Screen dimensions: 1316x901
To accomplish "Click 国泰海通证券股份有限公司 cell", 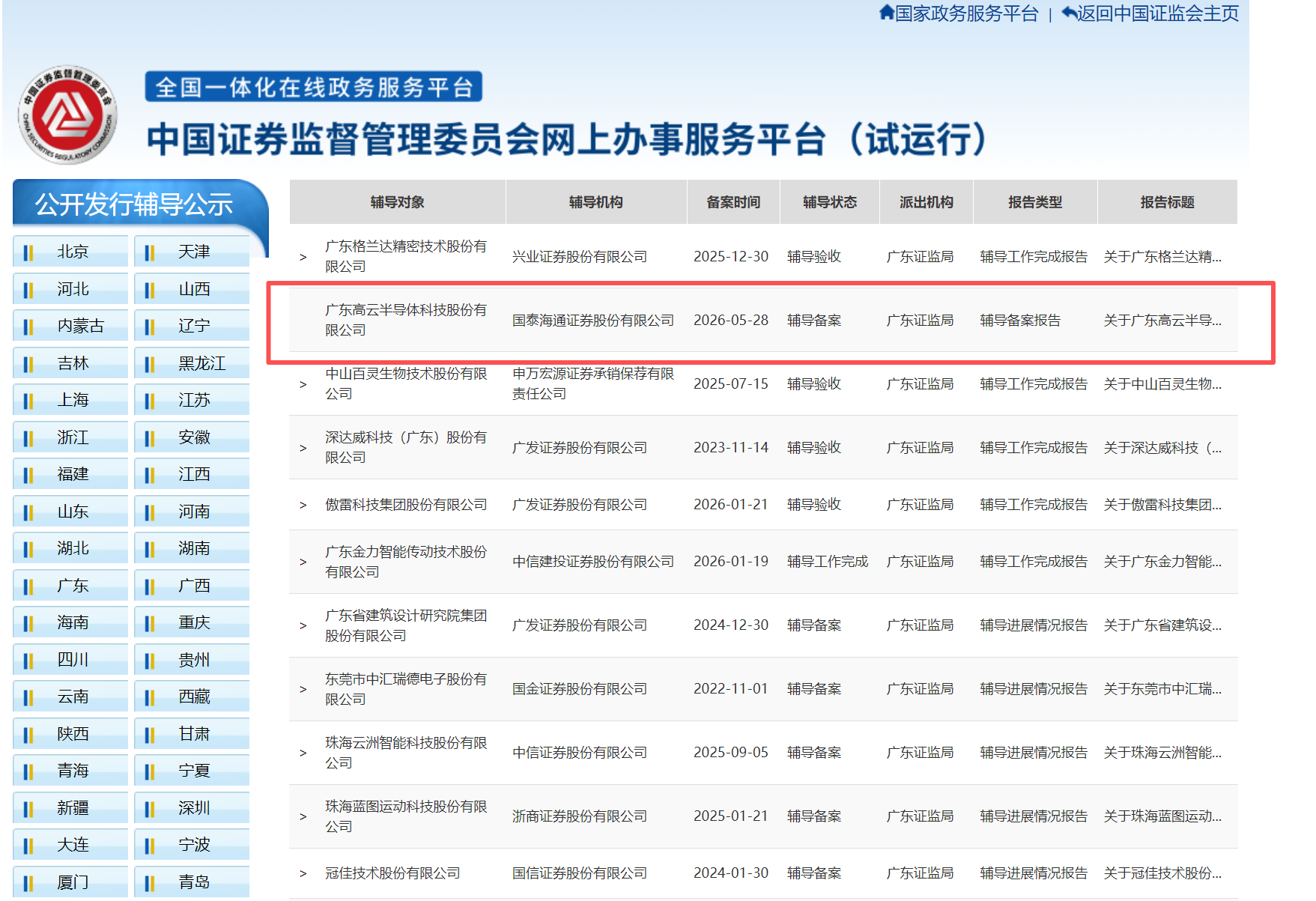I will point(593,321).
